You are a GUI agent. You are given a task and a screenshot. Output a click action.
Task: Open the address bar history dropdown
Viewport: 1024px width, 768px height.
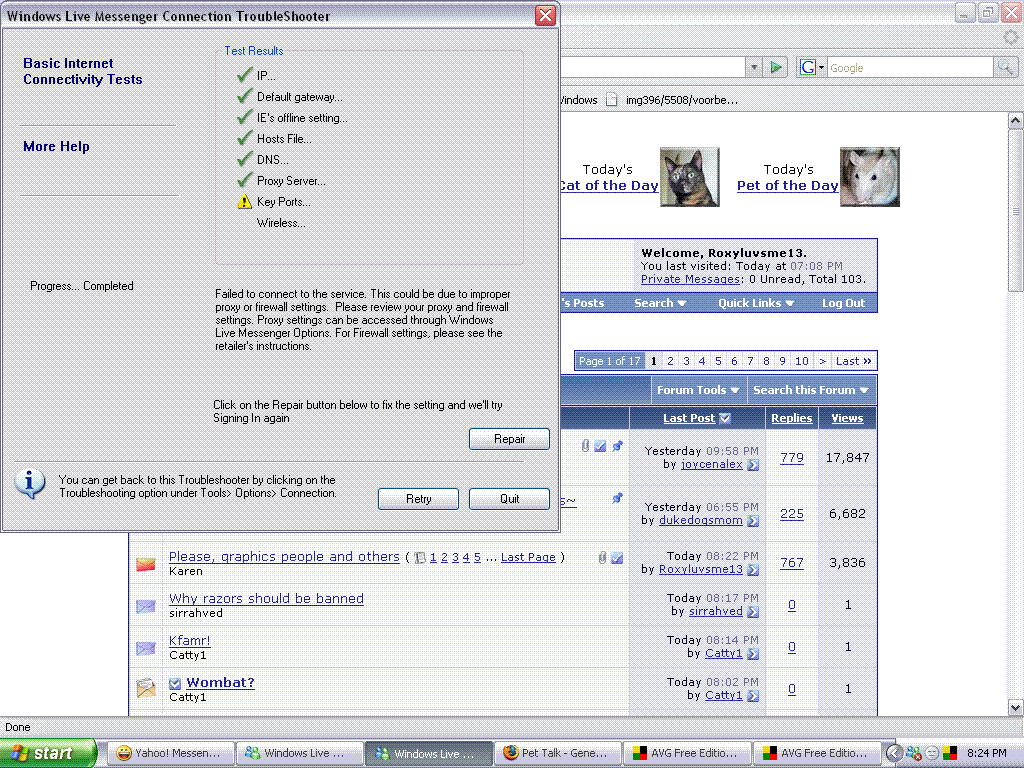pyautogui.click(x=754, y=67)
